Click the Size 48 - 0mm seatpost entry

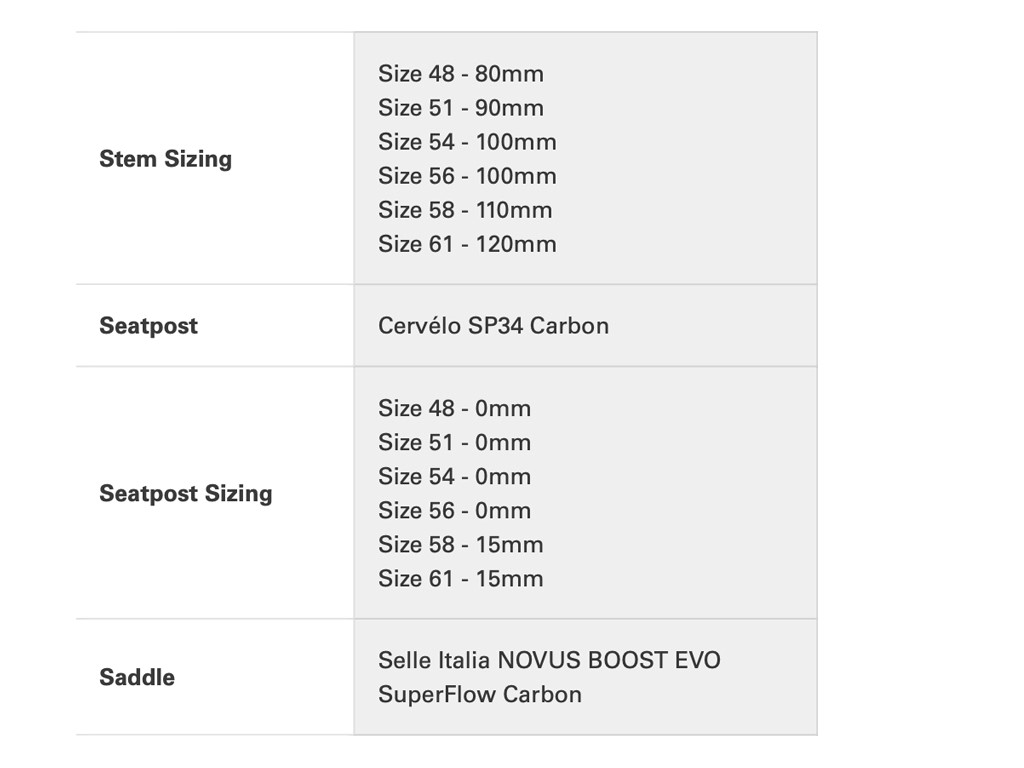pos(454,409)
